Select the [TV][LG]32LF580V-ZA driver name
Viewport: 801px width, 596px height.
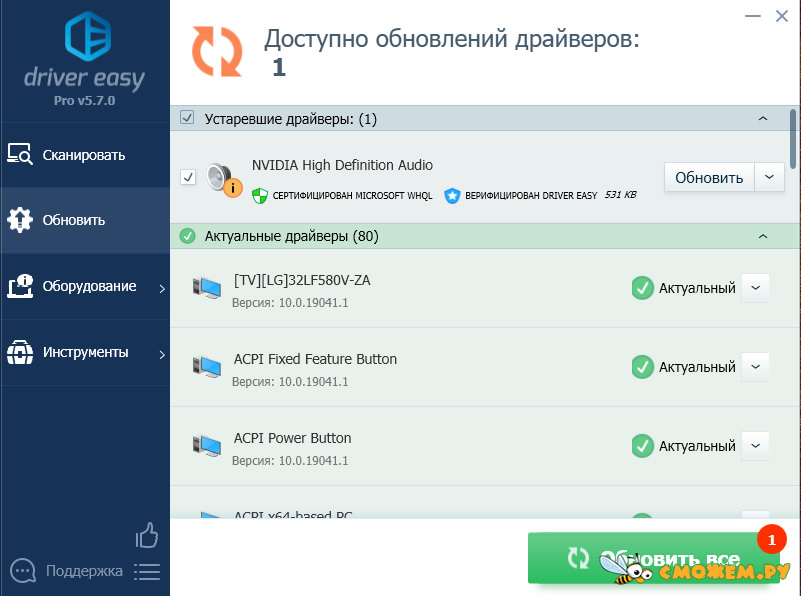(x=302, y=280)
